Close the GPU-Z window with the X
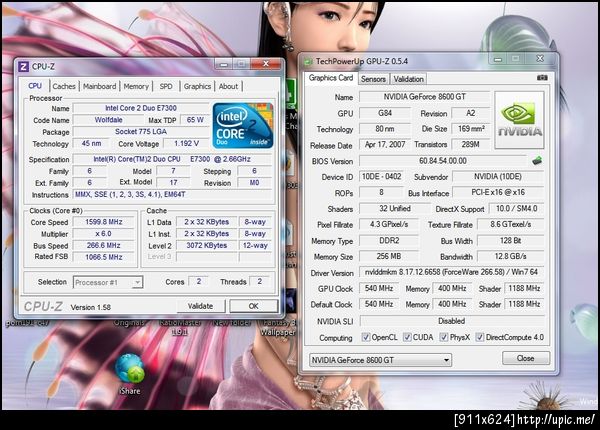600x430 pixels. (540, 59)
